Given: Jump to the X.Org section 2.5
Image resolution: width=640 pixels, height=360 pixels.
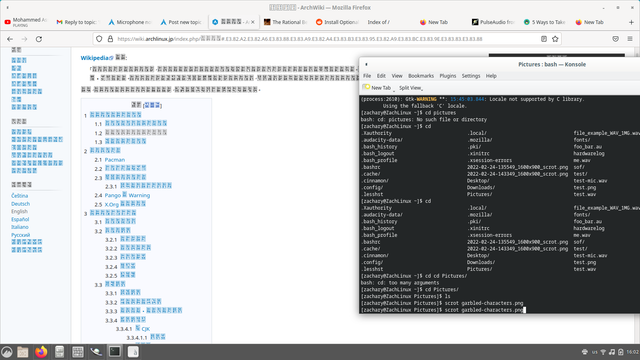Looking at the screenshot, I should click(x=125, y=204).
